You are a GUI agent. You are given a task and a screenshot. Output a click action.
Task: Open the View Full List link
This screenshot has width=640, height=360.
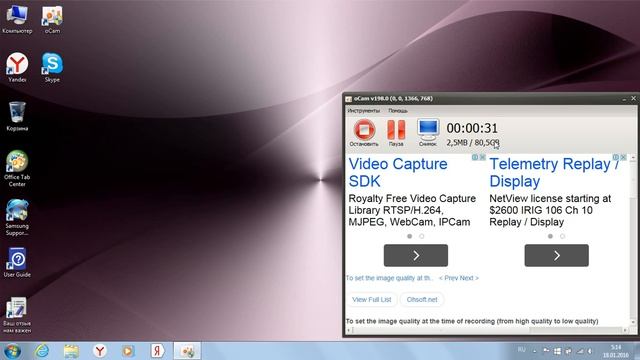[x=371, y=300]
